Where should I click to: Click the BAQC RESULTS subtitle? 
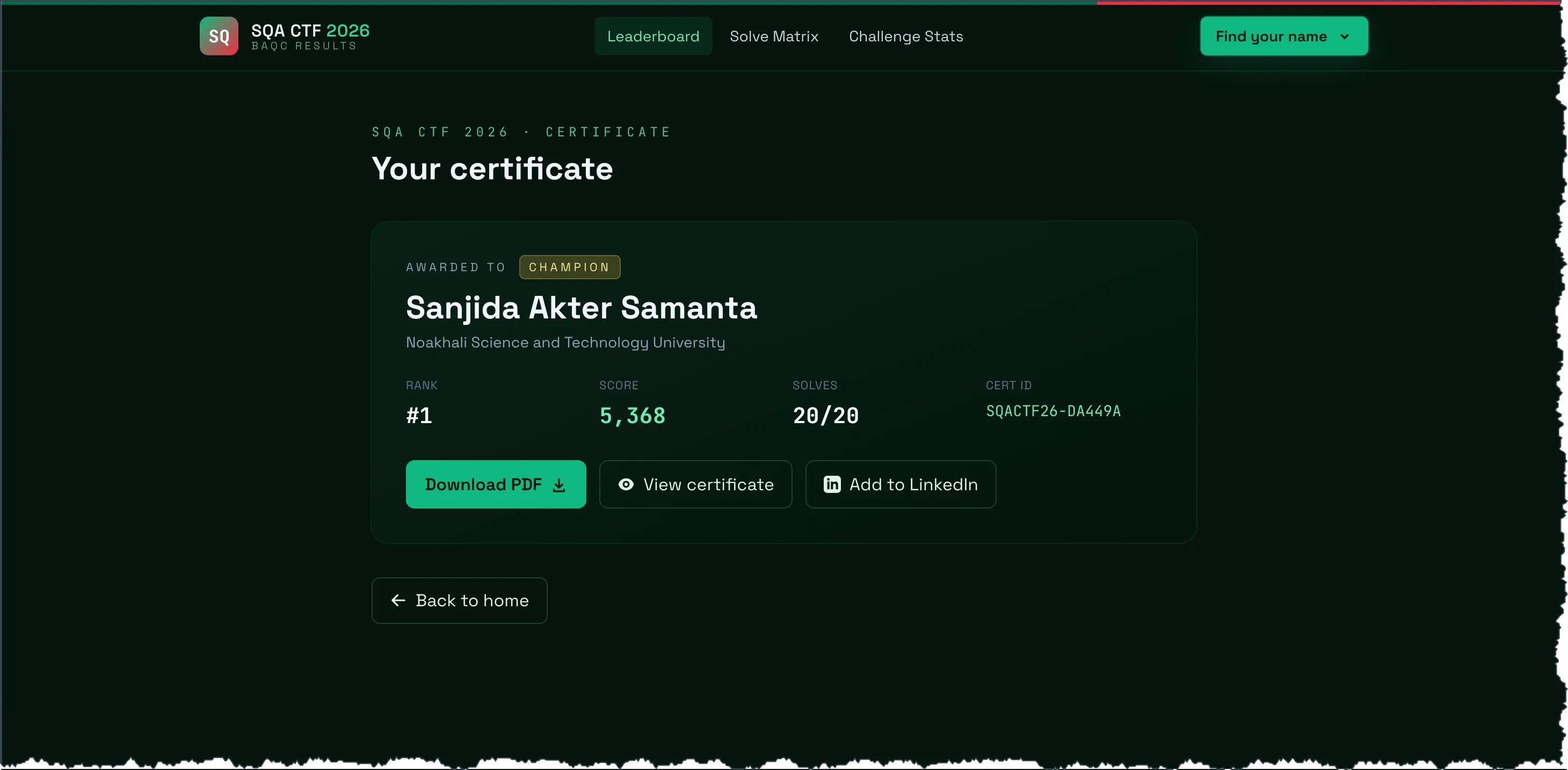[304, 46]
